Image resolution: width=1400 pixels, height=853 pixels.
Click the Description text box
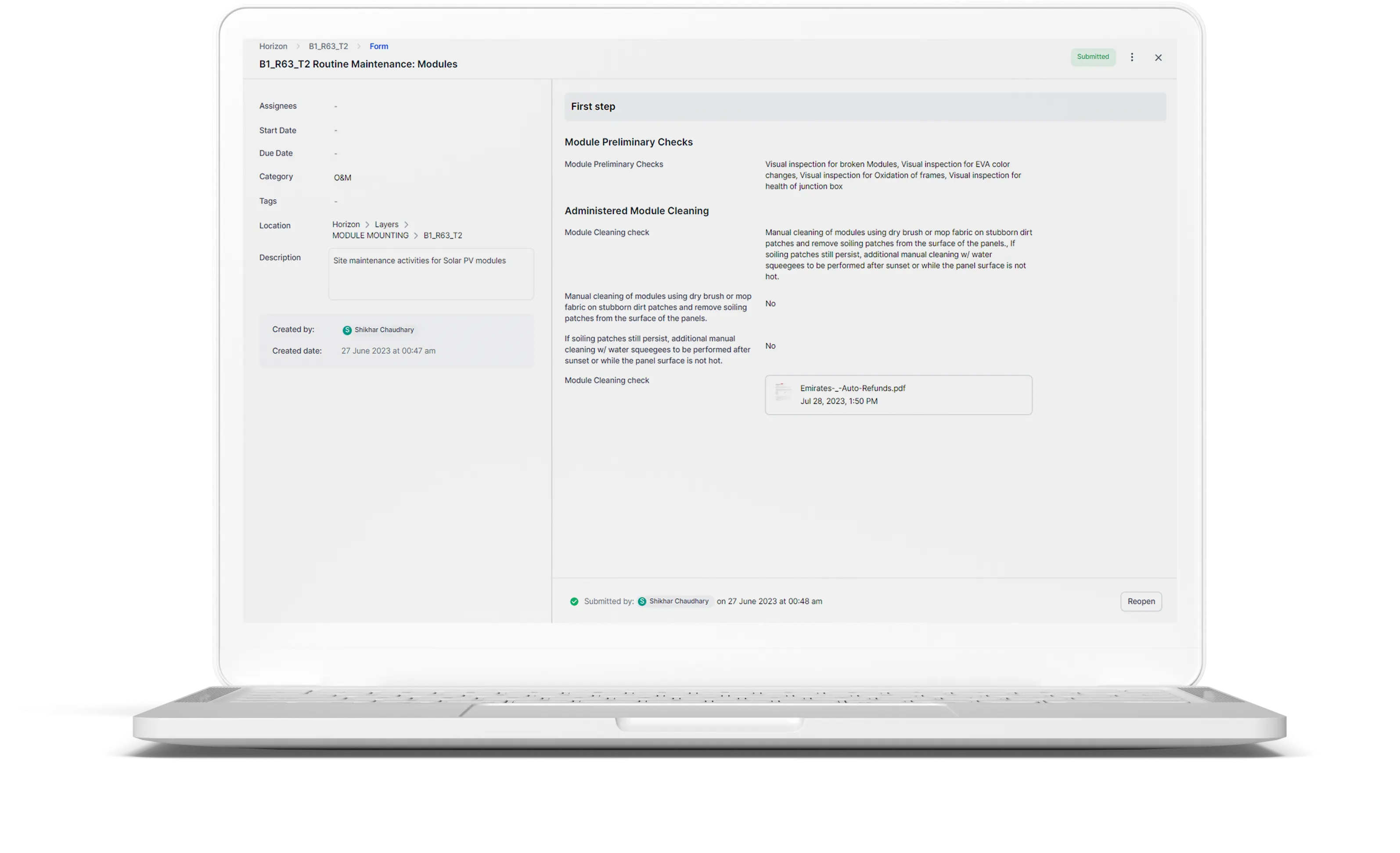(x=431, y=274)
